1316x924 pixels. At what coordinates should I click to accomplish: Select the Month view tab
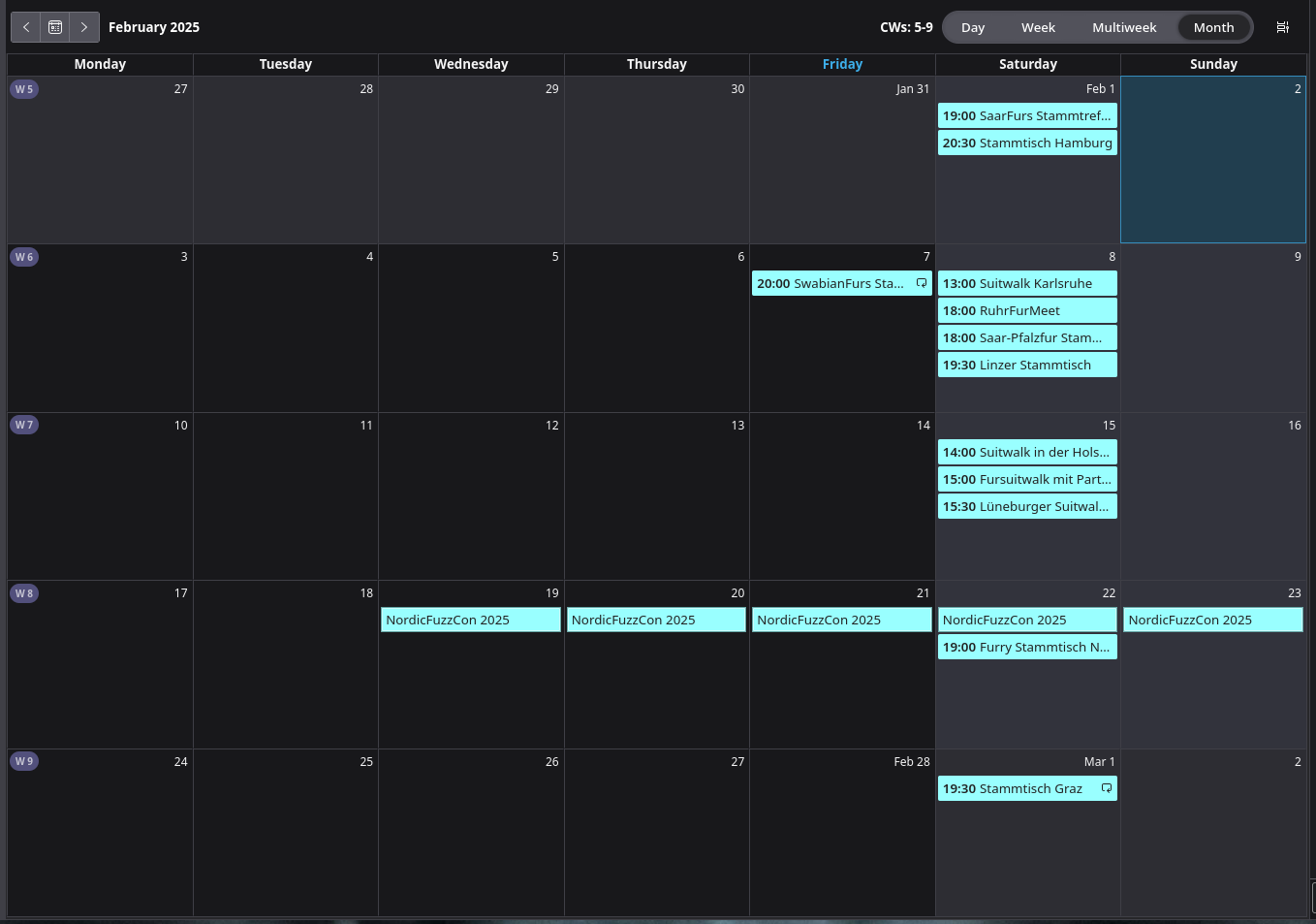(1213, 27)
